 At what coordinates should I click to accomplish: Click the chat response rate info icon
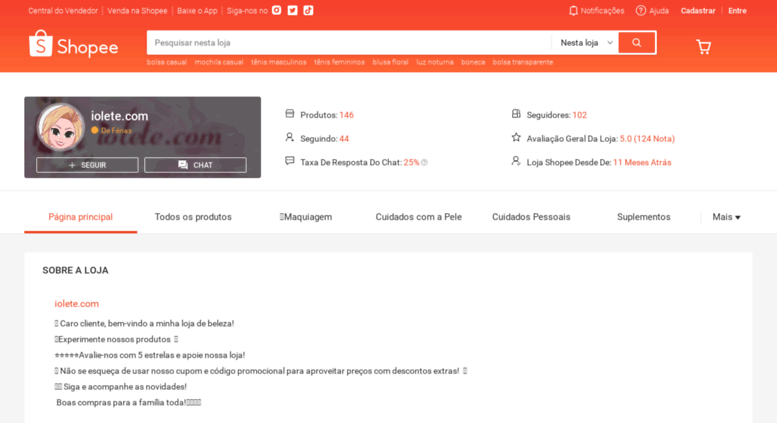pos(424,162)
